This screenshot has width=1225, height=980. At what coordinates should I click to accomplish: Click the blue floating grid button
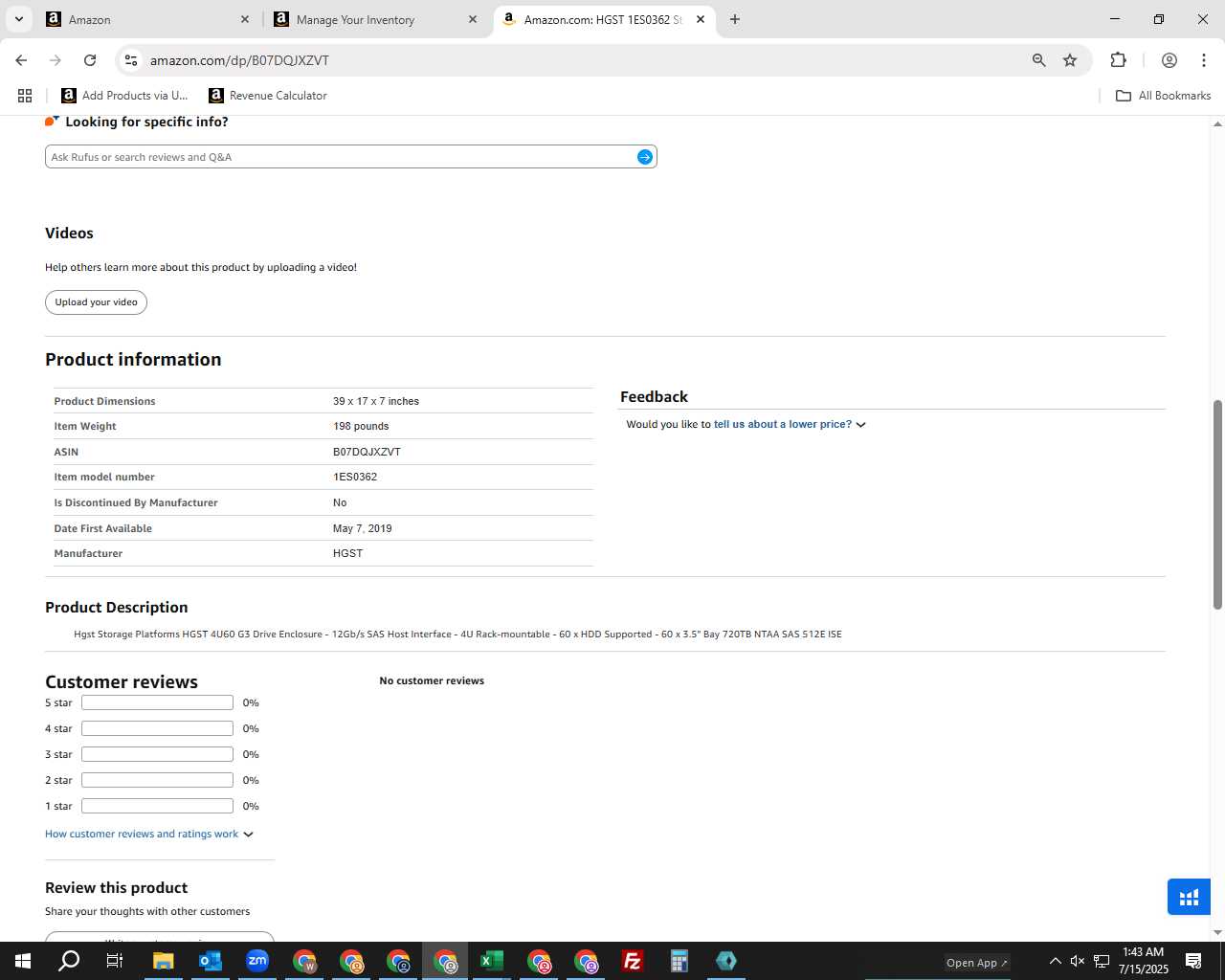(1189, 897)
